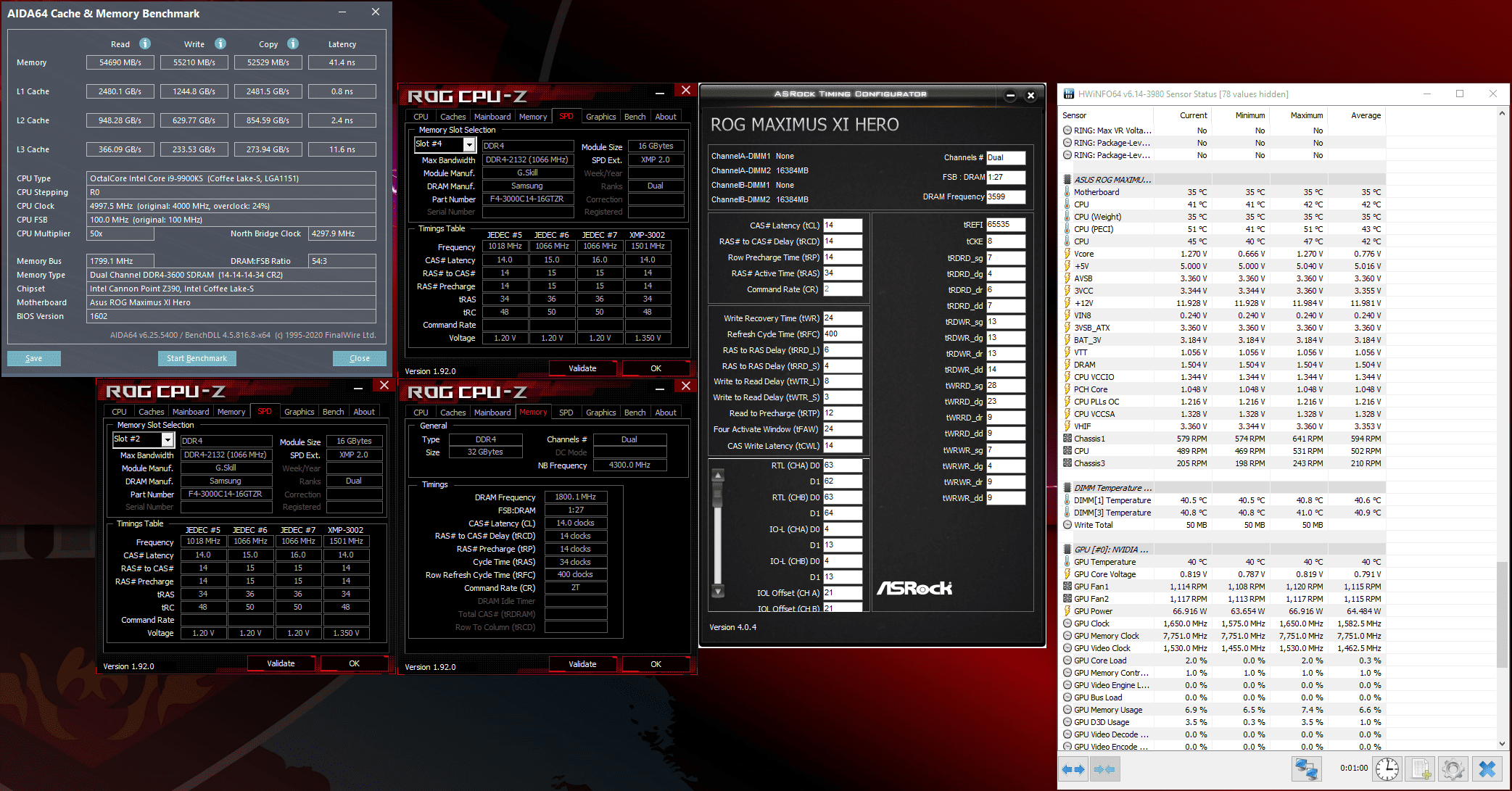The height and width of the screenshot is (791, 1512).
Task: Click the tREFI value field 65535
Action: pos(1006,225)
